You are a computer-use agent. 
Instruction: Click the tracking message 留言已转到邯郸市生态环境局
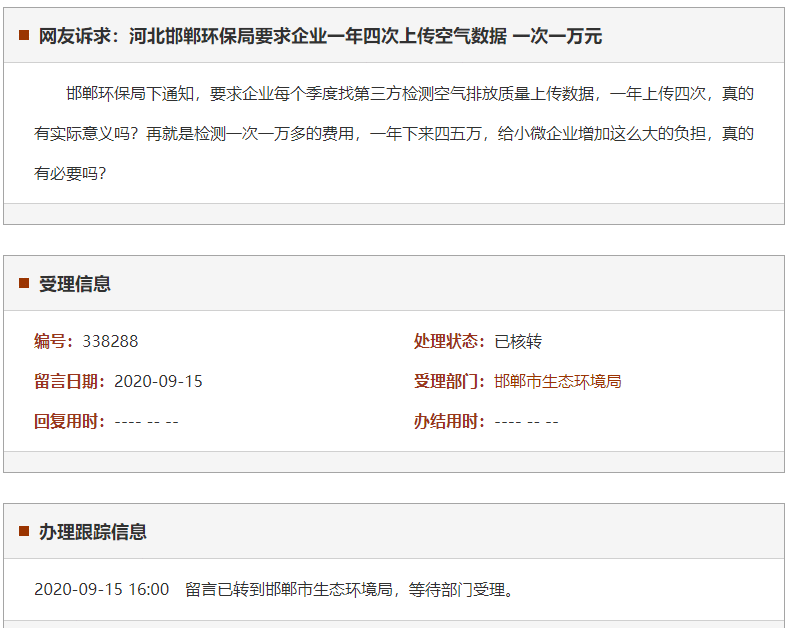(350, 589)
